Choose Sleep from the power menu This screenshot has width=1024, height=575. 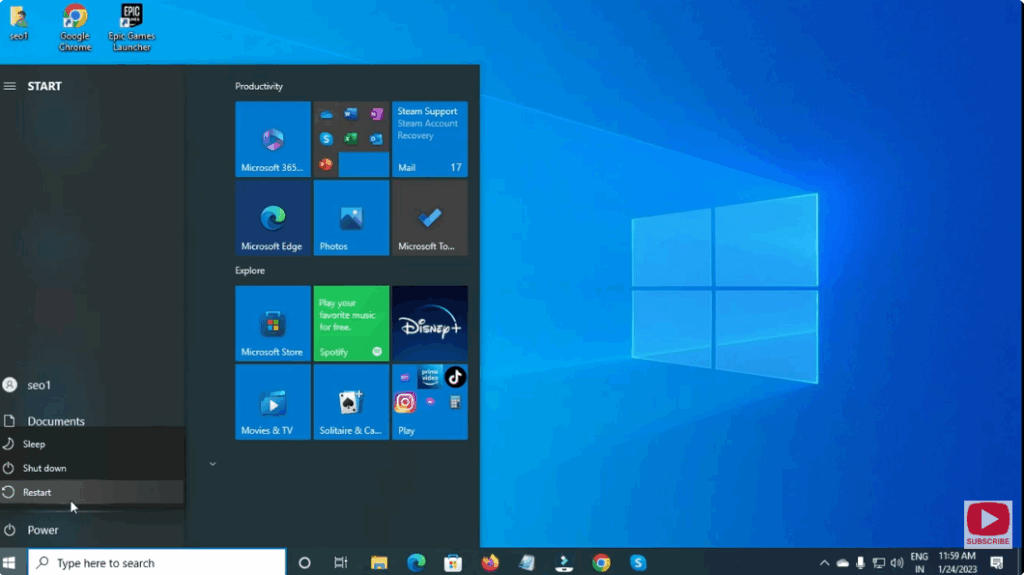[92, 444]
